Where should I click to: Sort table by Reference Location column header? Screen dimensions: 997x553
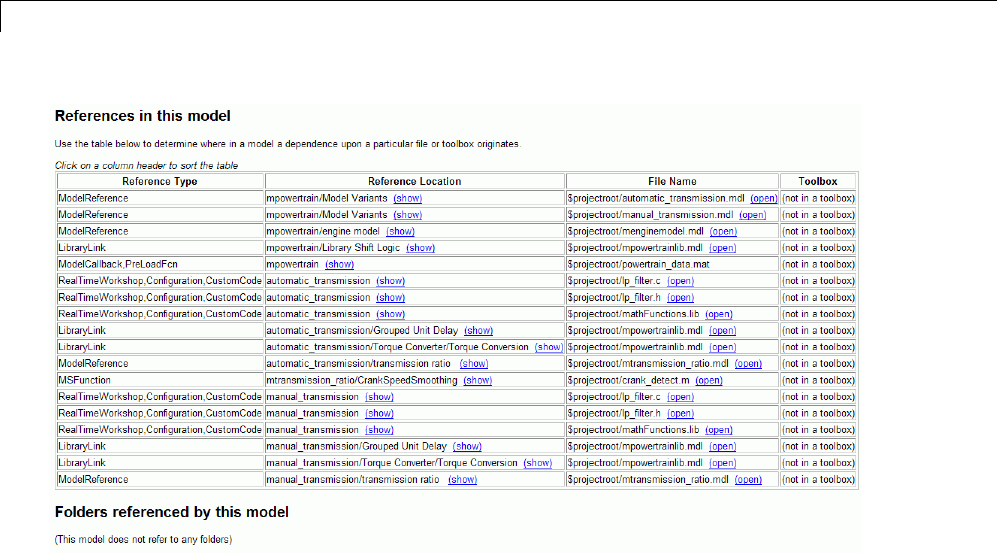(x=414, y=182)
